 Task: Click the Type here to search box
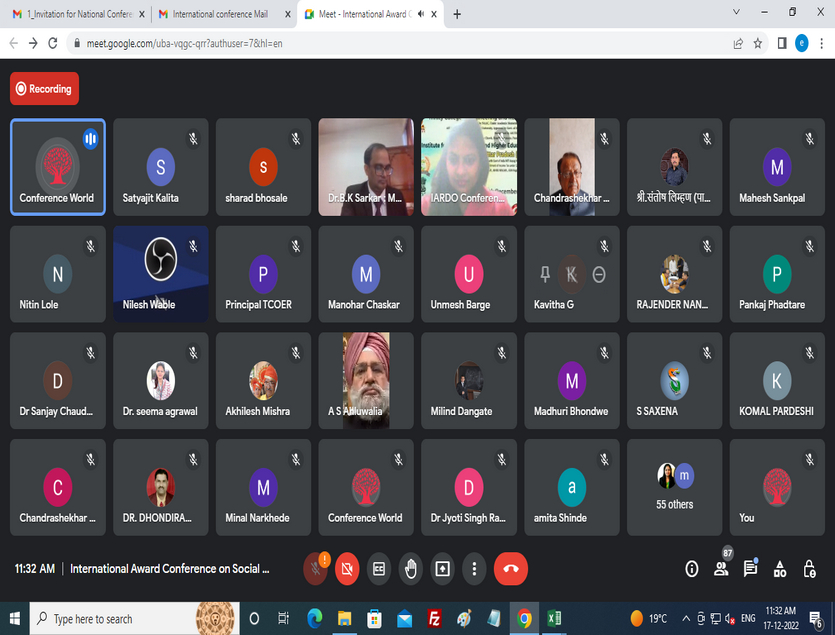(x=134, y=618)
